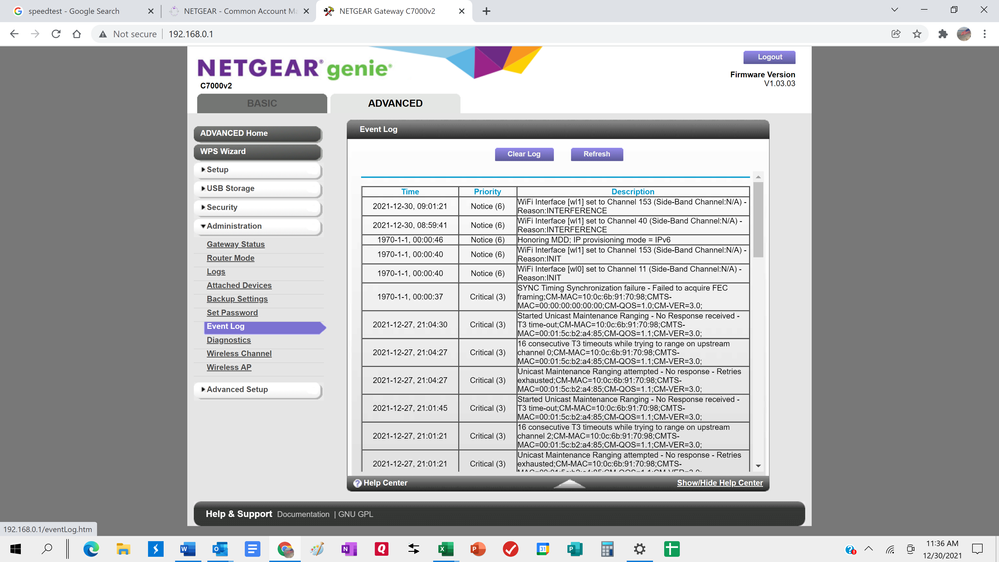Open Microsoft Word from the taskbar
Image resolution: width=999 pixels, height=562 pixels.
(188, 549)
